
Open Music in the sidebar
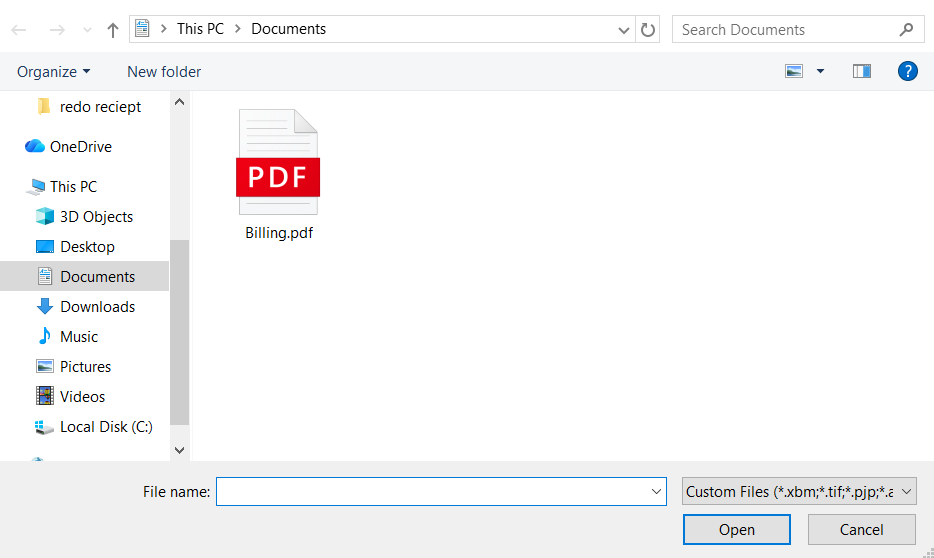click(79, 336)
